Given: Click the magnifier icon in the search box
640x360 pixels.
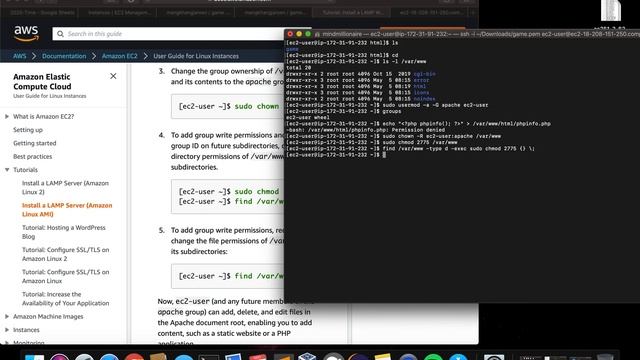Looking at the screenshot, I should (60, 34).
